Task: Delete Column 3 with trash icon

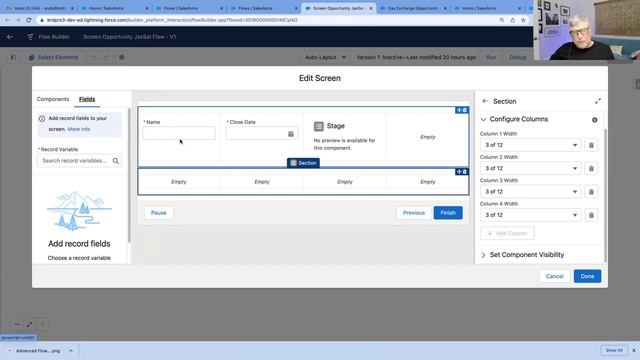Action: (x=591, y=192)
